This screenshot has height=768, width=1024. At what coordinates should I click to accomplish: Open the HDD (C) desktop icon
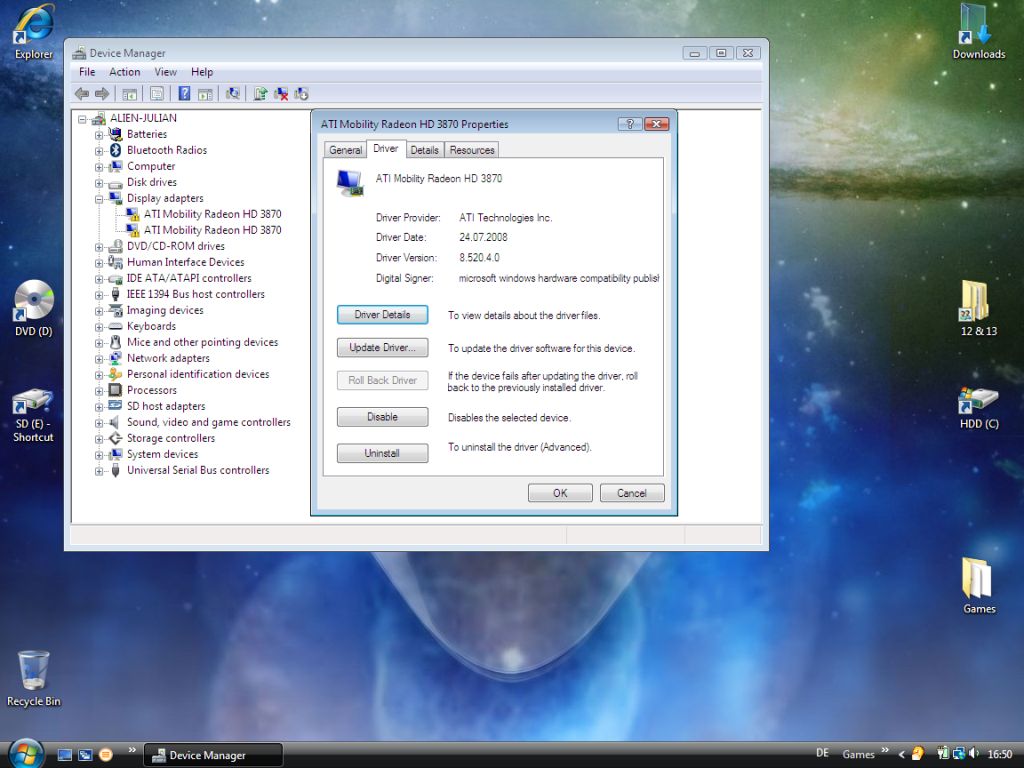point(978,408)
